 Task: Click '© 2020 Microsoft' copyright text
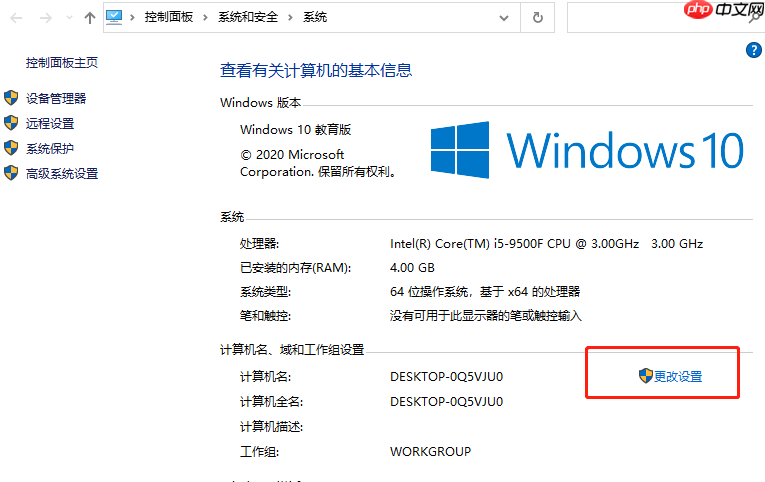(292, 155)
